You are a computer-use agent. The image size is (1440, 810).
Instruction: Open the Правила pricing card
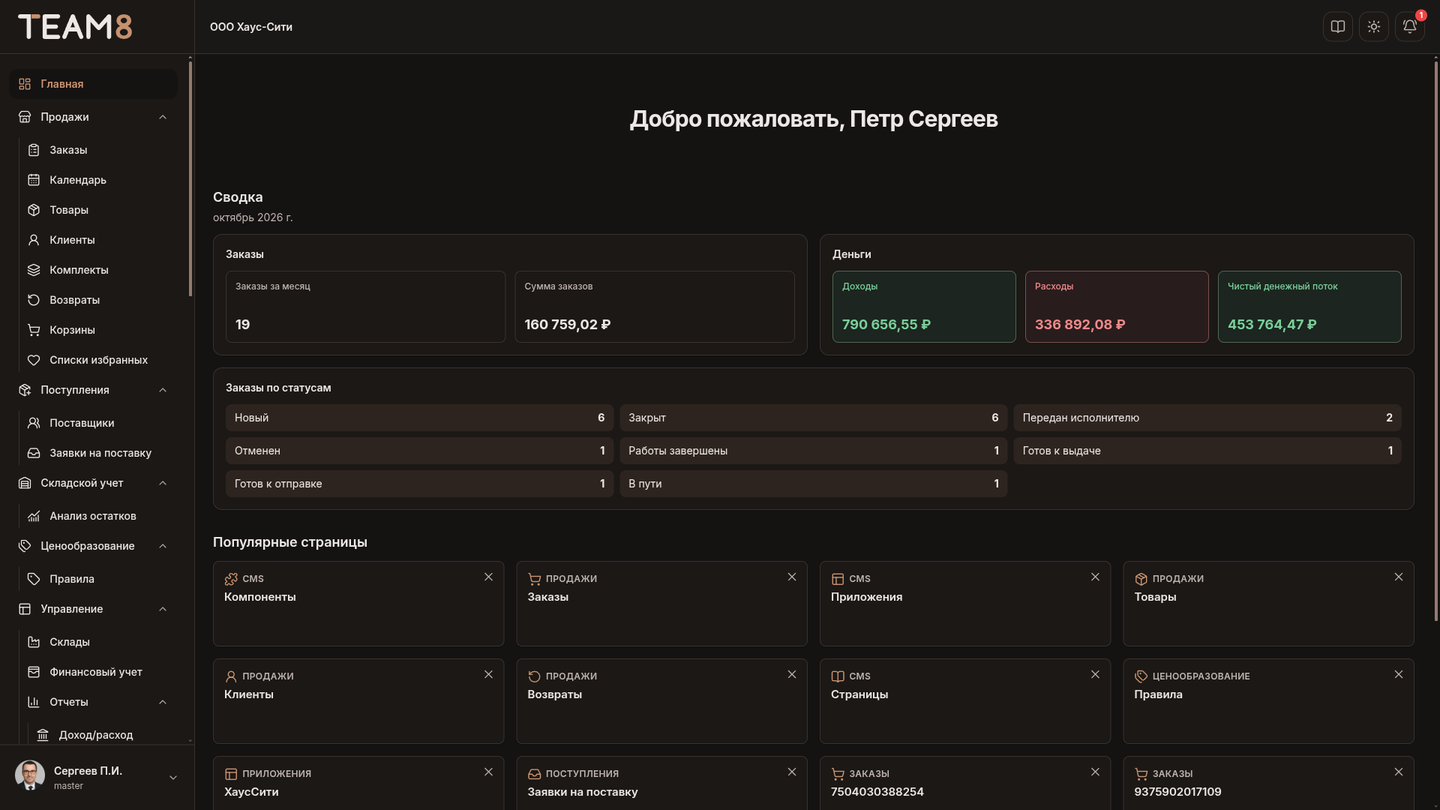[1269, 701]
